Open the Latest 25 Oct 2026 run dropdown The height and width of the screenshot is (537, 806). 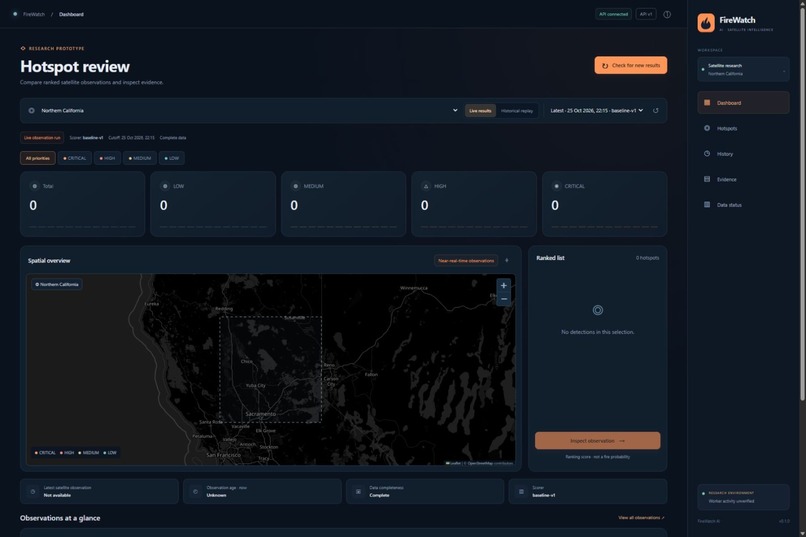596,110
